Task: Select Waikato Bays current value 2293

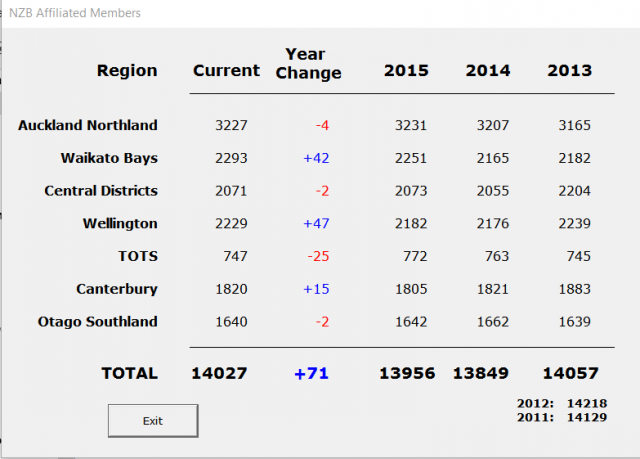Action: [x=231, y=158]
